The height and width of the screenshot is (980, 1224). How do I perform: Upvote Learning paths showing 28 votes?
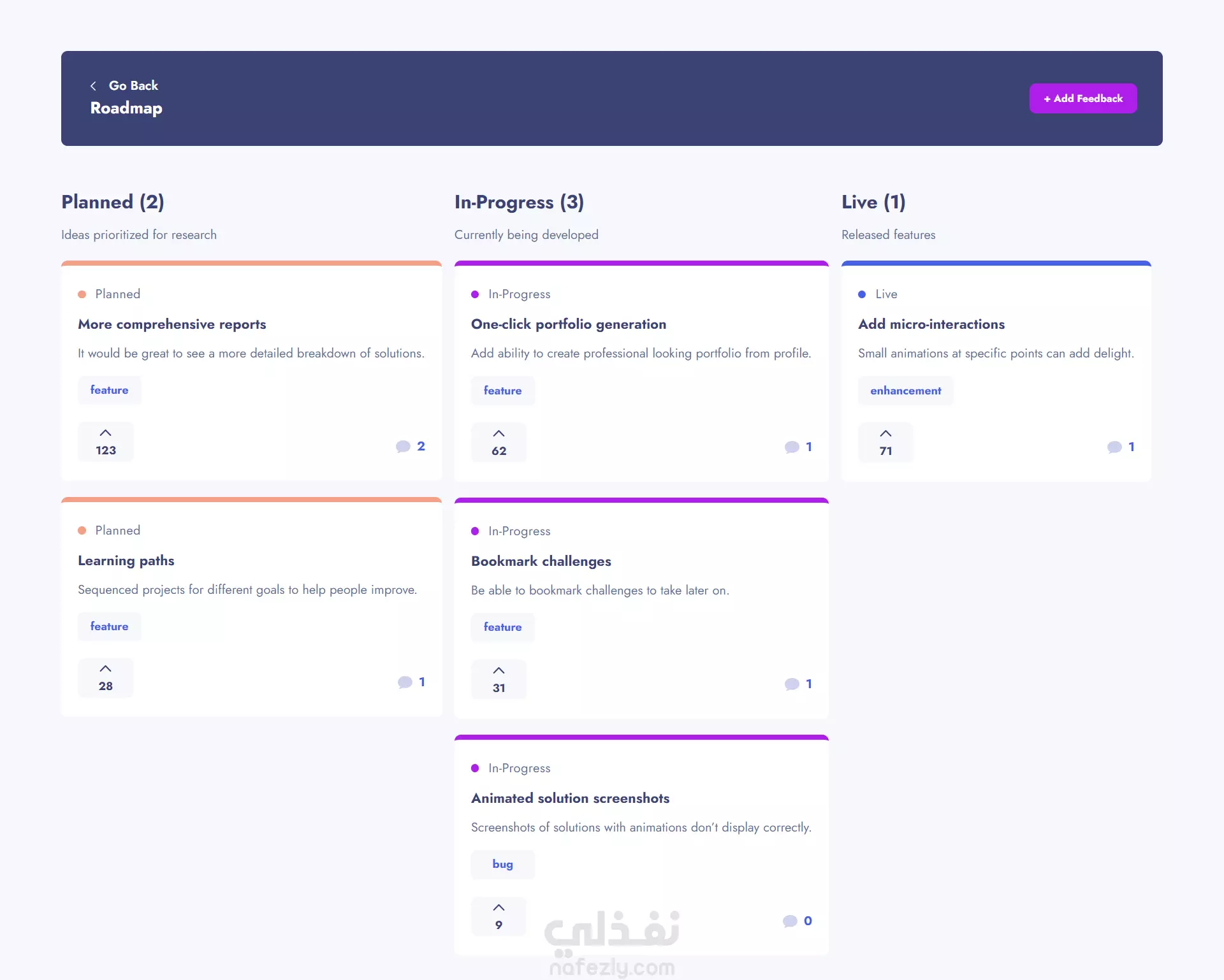coord(106,678)
